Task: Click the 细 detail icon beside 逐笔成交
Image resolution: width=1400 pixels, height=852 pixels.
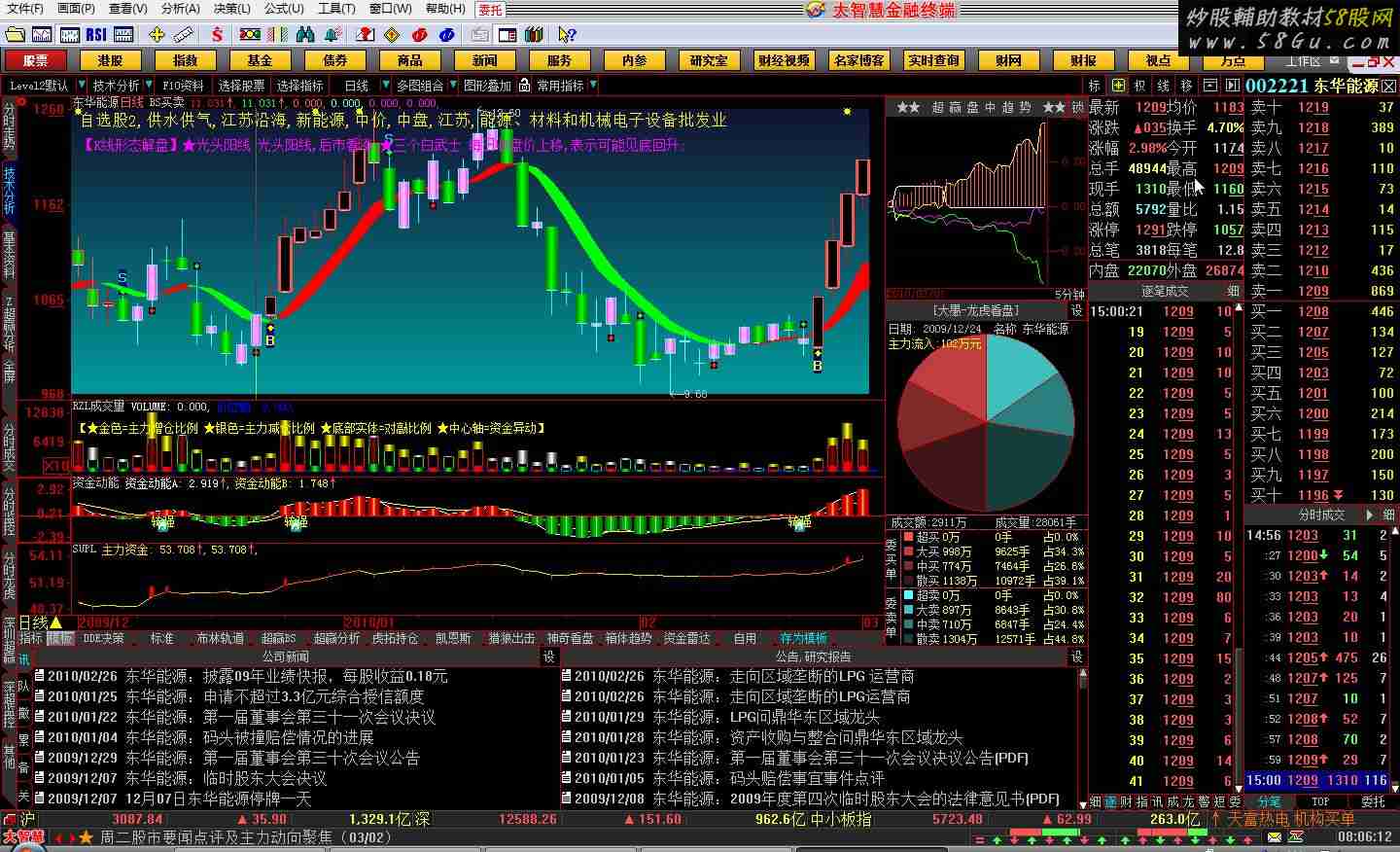Action: 1233,291
